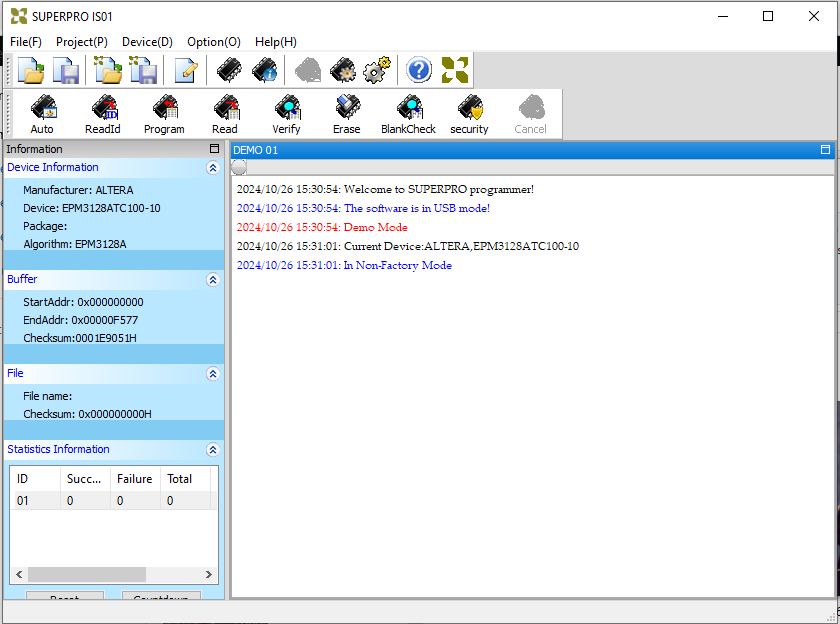Collapse the File section
Screen dimensions: 840x624
click(213, 373)
